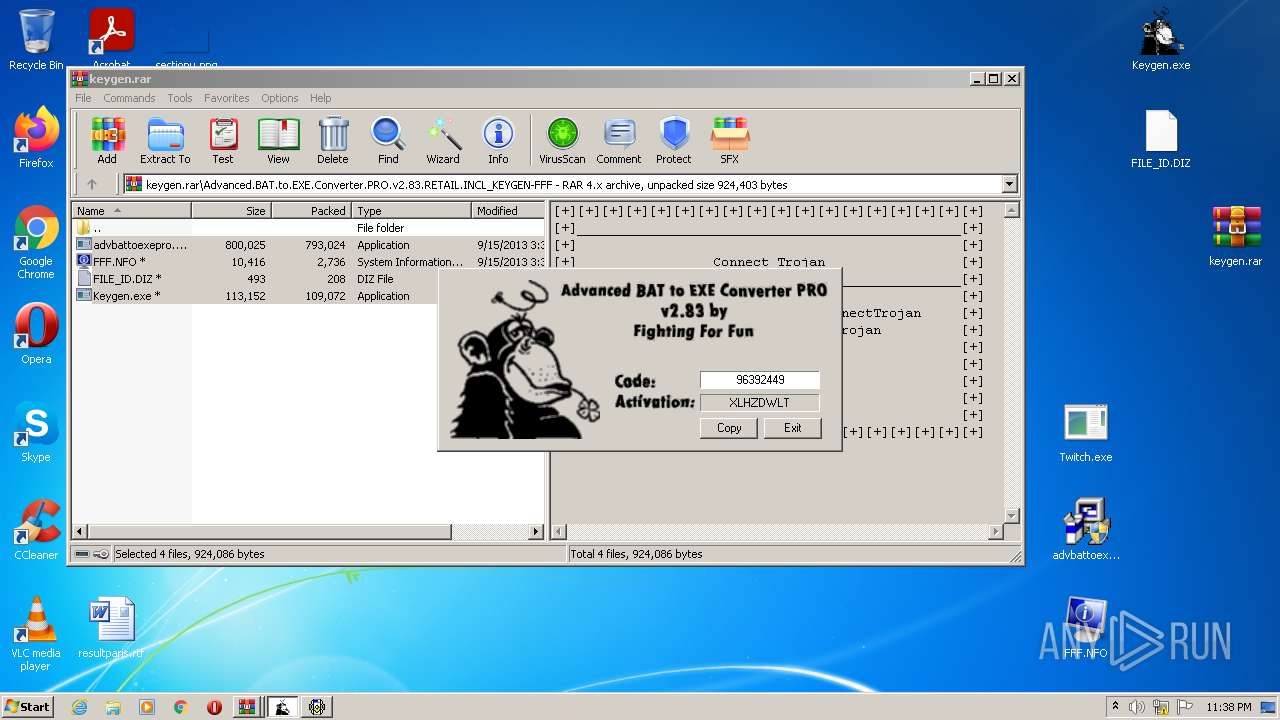Click the Activation field XLHZDWLT

pyautogui.click(x=760, y=402)
